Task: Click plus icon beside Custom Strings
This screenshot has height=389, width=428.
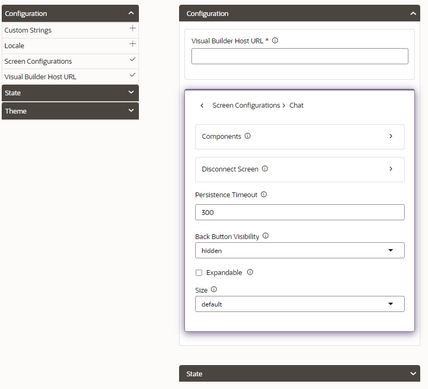Action: point(132,28)
